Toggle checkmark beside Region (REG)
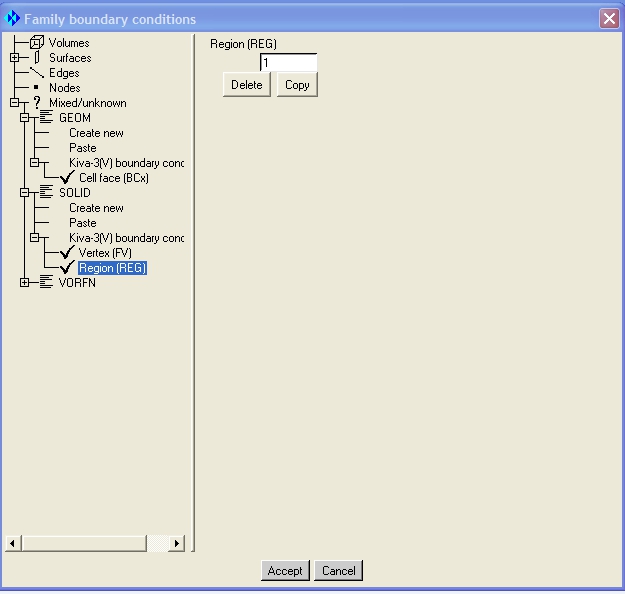Viewport: 625px width, 594px height. coord(67,268)
